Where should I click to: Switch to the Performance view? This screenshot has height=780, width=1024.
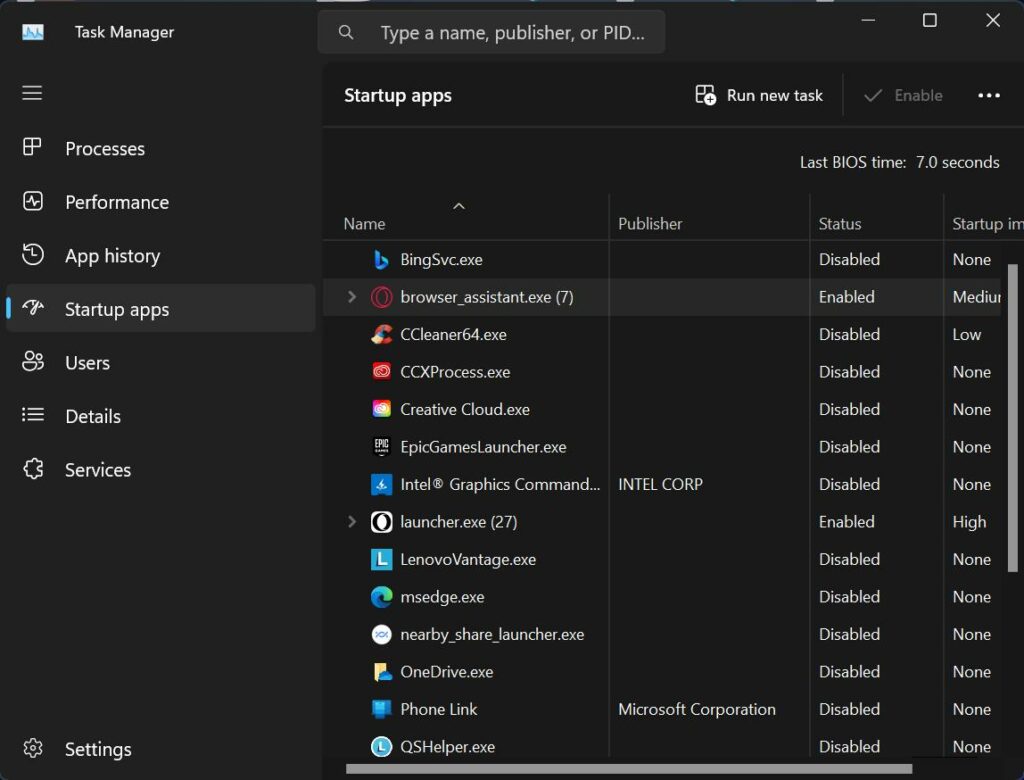click(116, 201)
